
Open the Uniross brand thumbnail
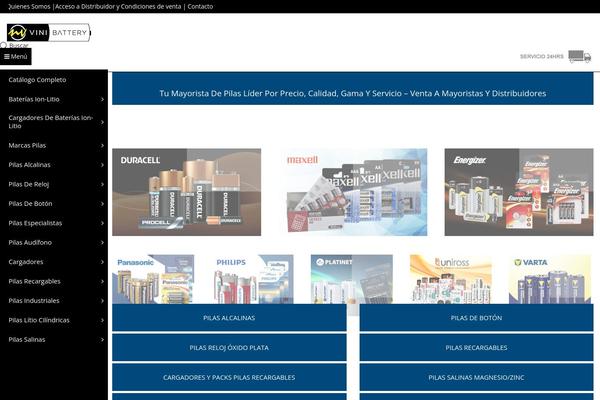451,279
